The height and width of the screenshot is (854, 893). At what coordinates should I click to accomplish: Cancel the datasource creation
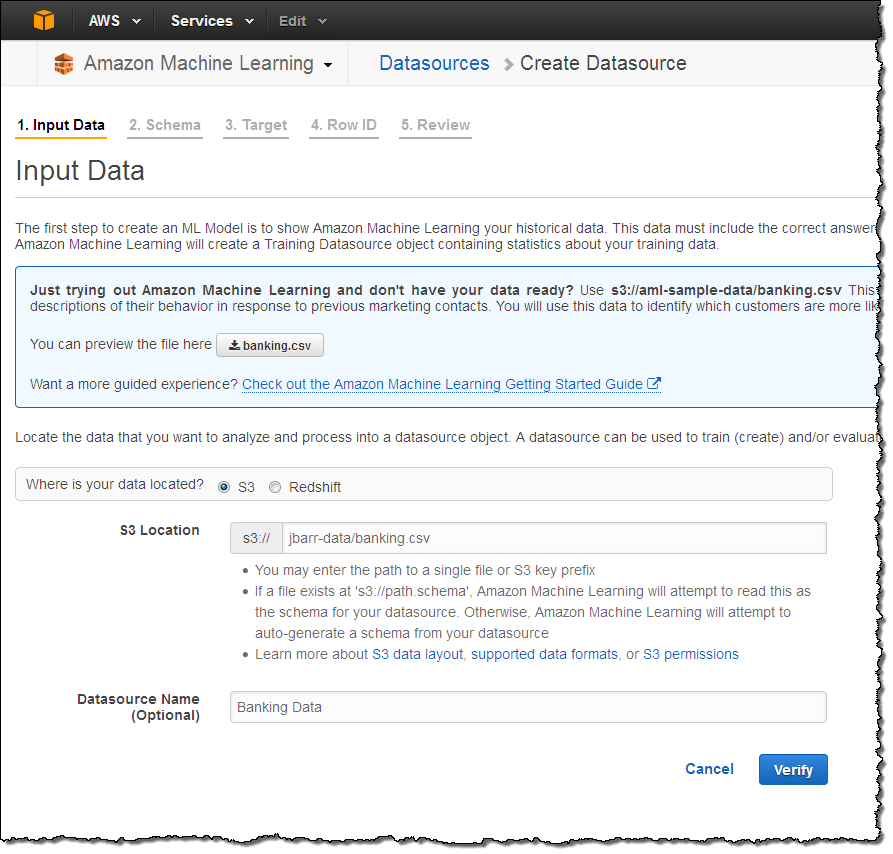pyautogui.click(x=709, y=769)
